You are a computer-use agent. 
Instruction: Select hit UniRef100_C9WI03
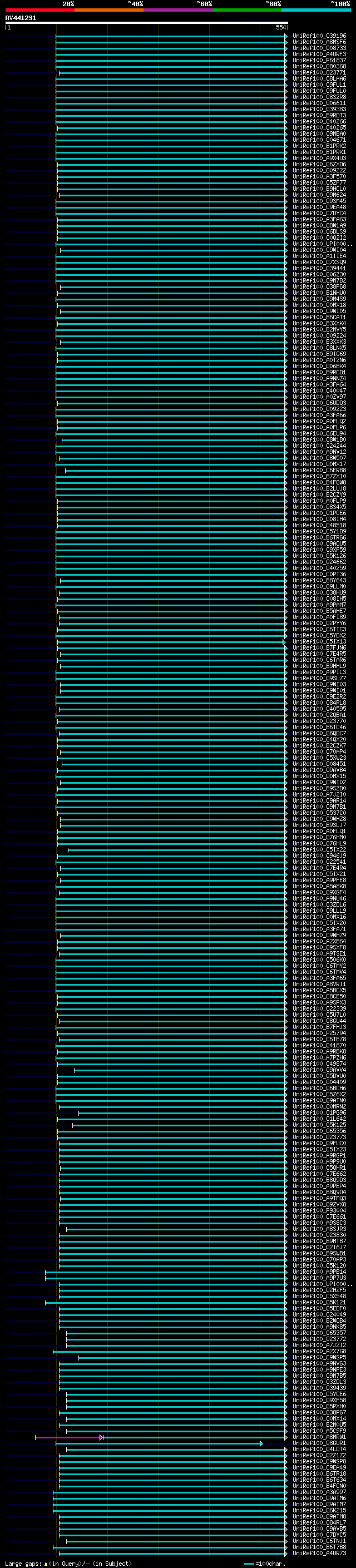[319, 684]
